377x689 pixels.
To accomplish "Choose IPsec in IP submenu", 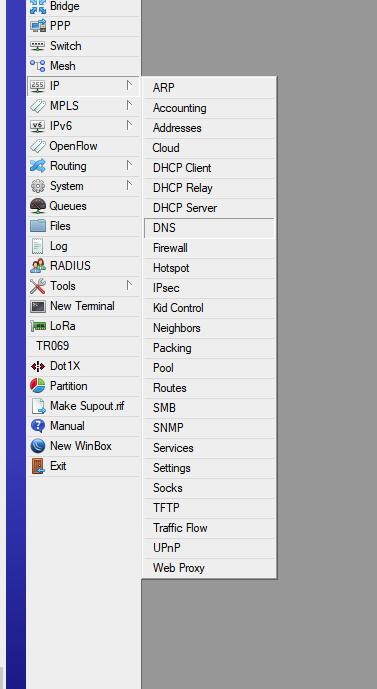I will click(x=209, y=288).
